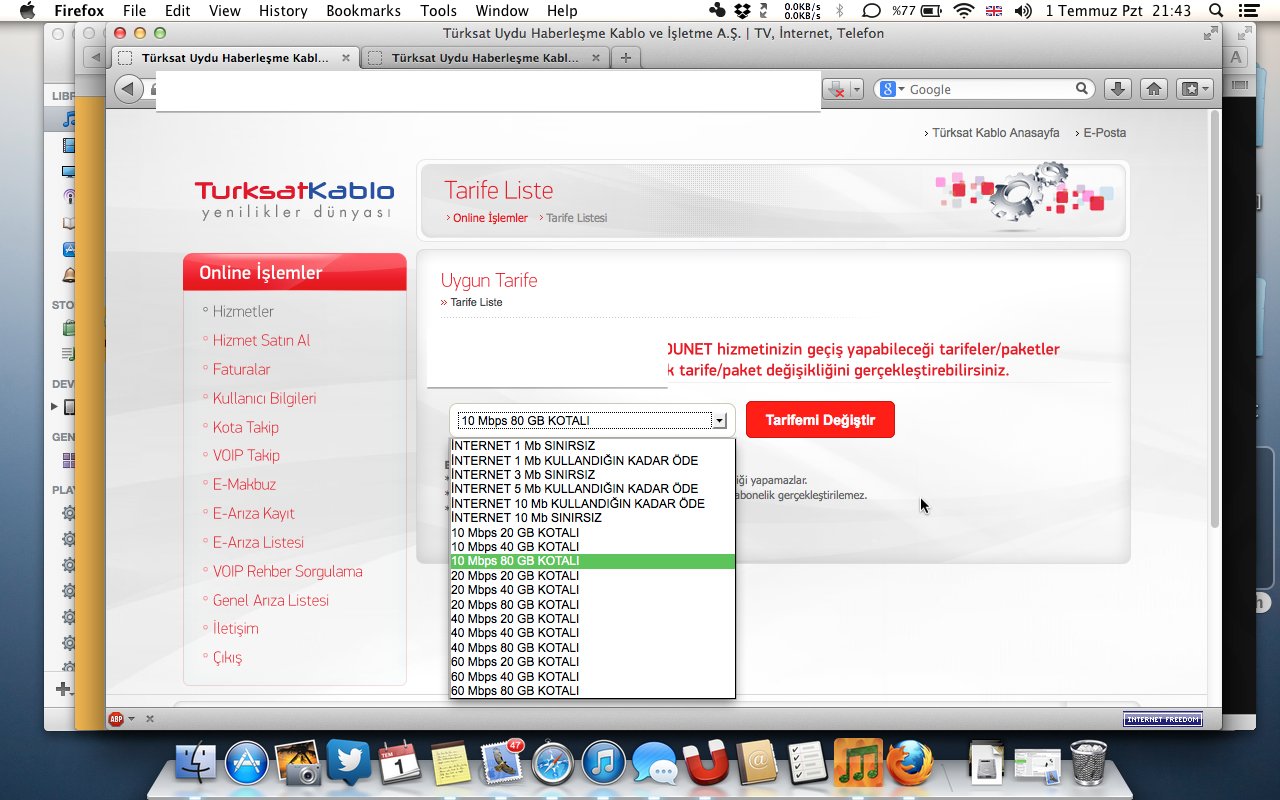Image resolution: width=1280 pixels, height=800 pixels.
Task: Click the Tarifemi Değiştir button
Action: click(x=820, y=420)
